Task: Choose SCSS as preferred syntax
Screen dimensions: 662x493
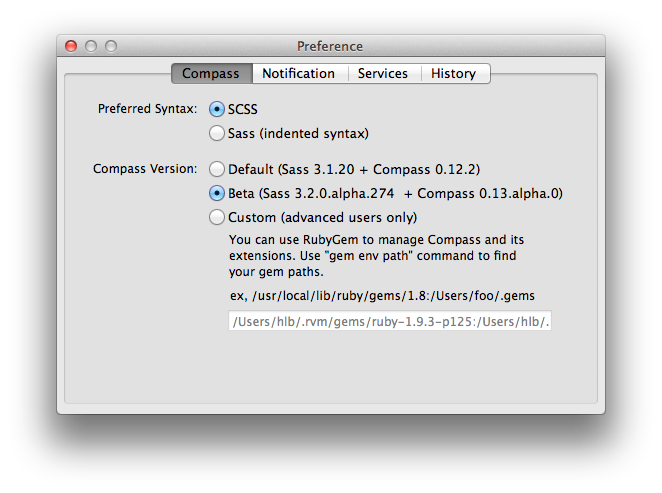Action: (x=217, y=109)
